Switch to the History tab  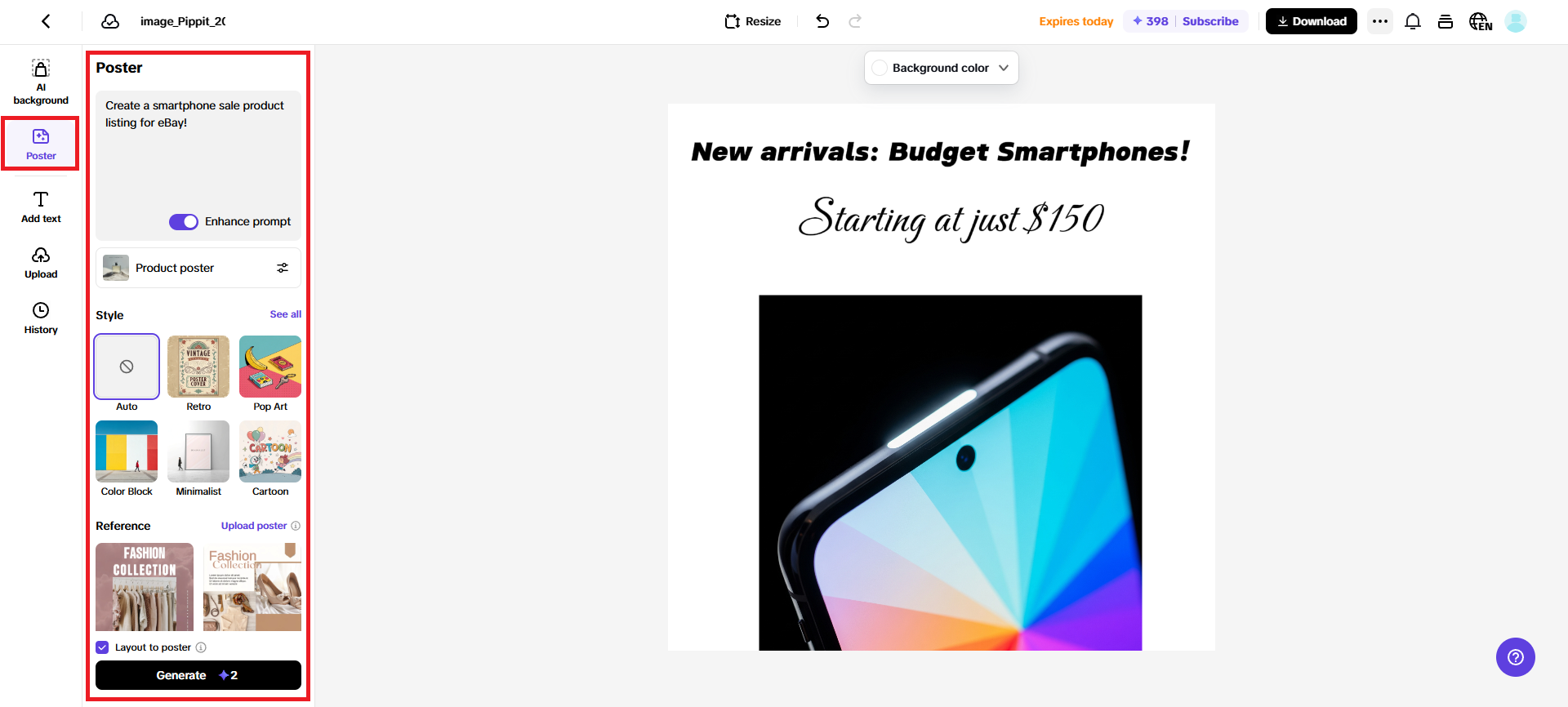(x=41, y=318)
